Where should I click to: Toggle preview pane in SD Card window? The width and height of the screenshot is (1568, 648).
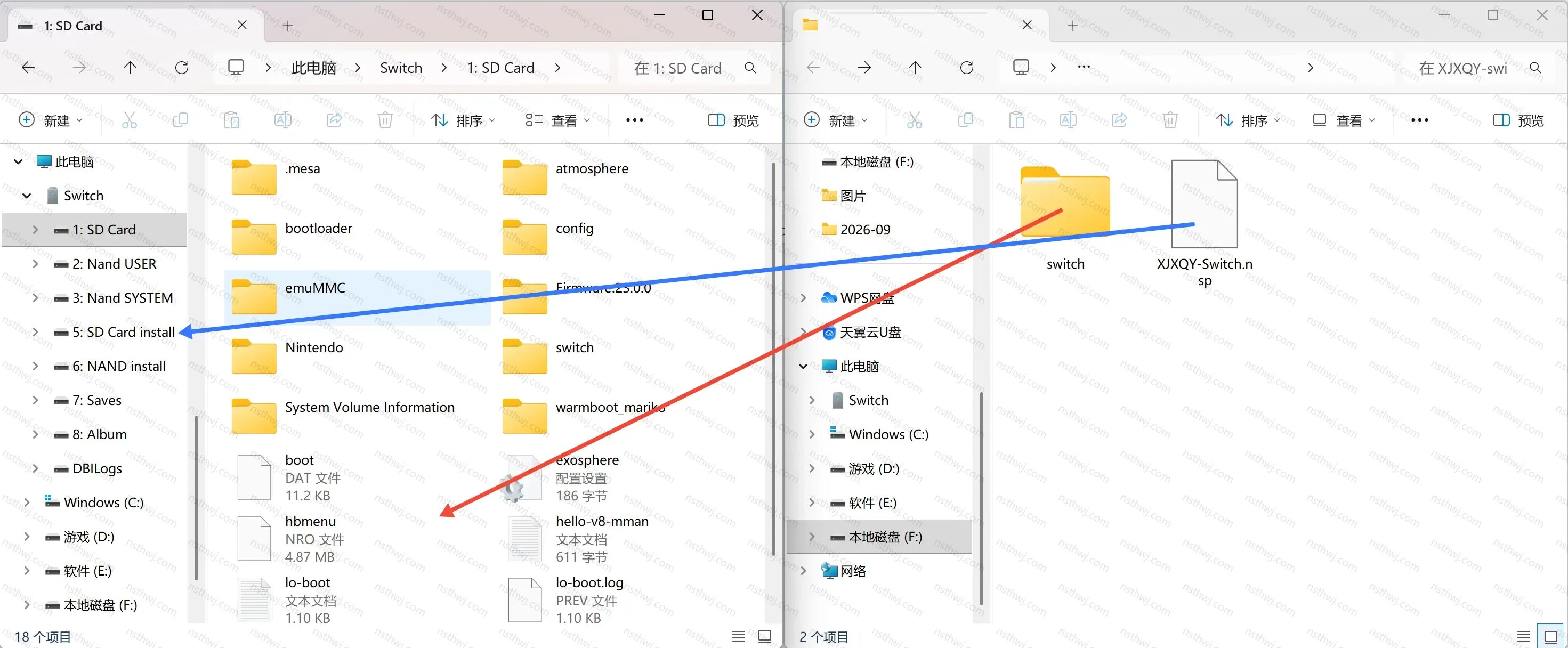tap(733, 120)
